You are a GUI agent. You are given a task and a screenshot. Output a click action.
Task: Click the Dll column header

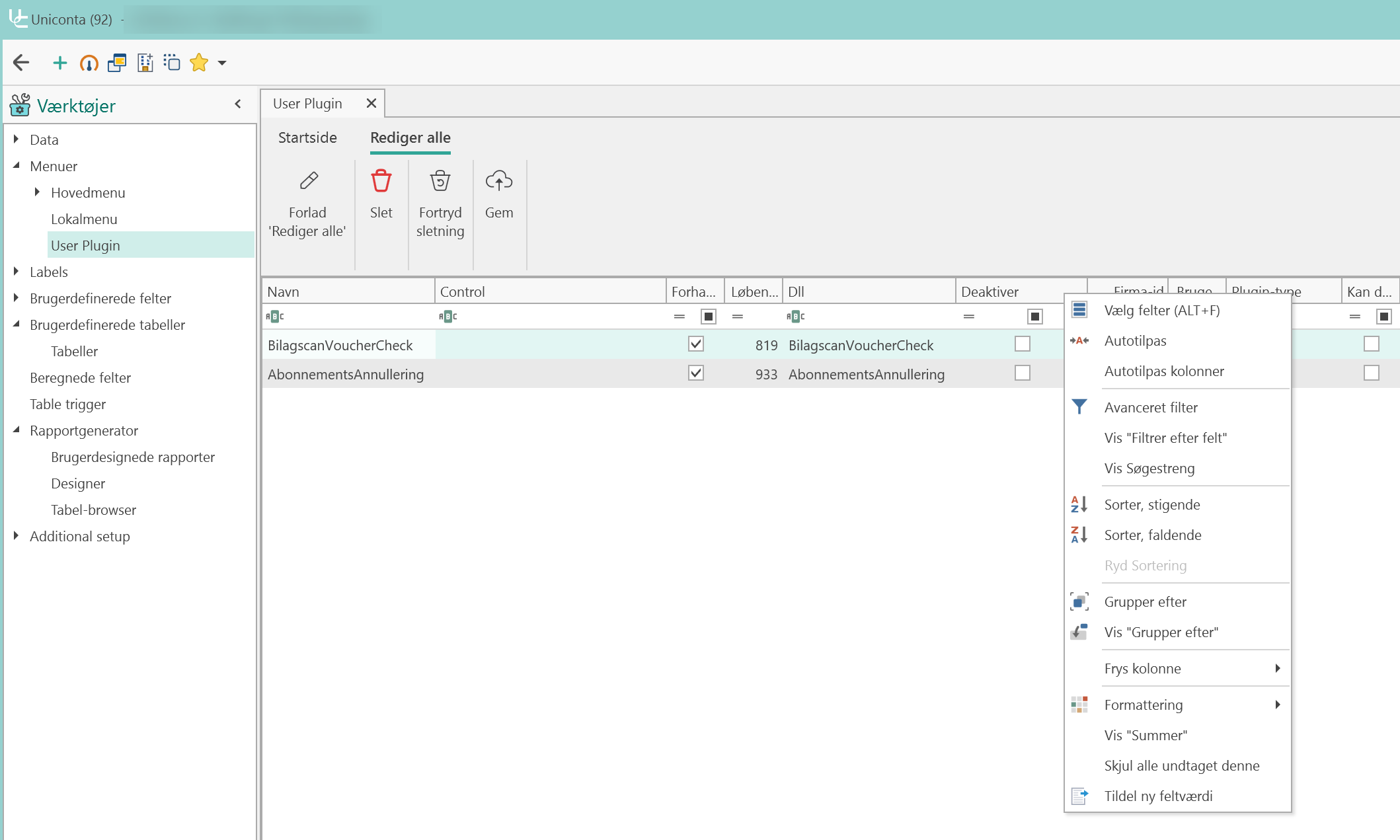point(869,291)
